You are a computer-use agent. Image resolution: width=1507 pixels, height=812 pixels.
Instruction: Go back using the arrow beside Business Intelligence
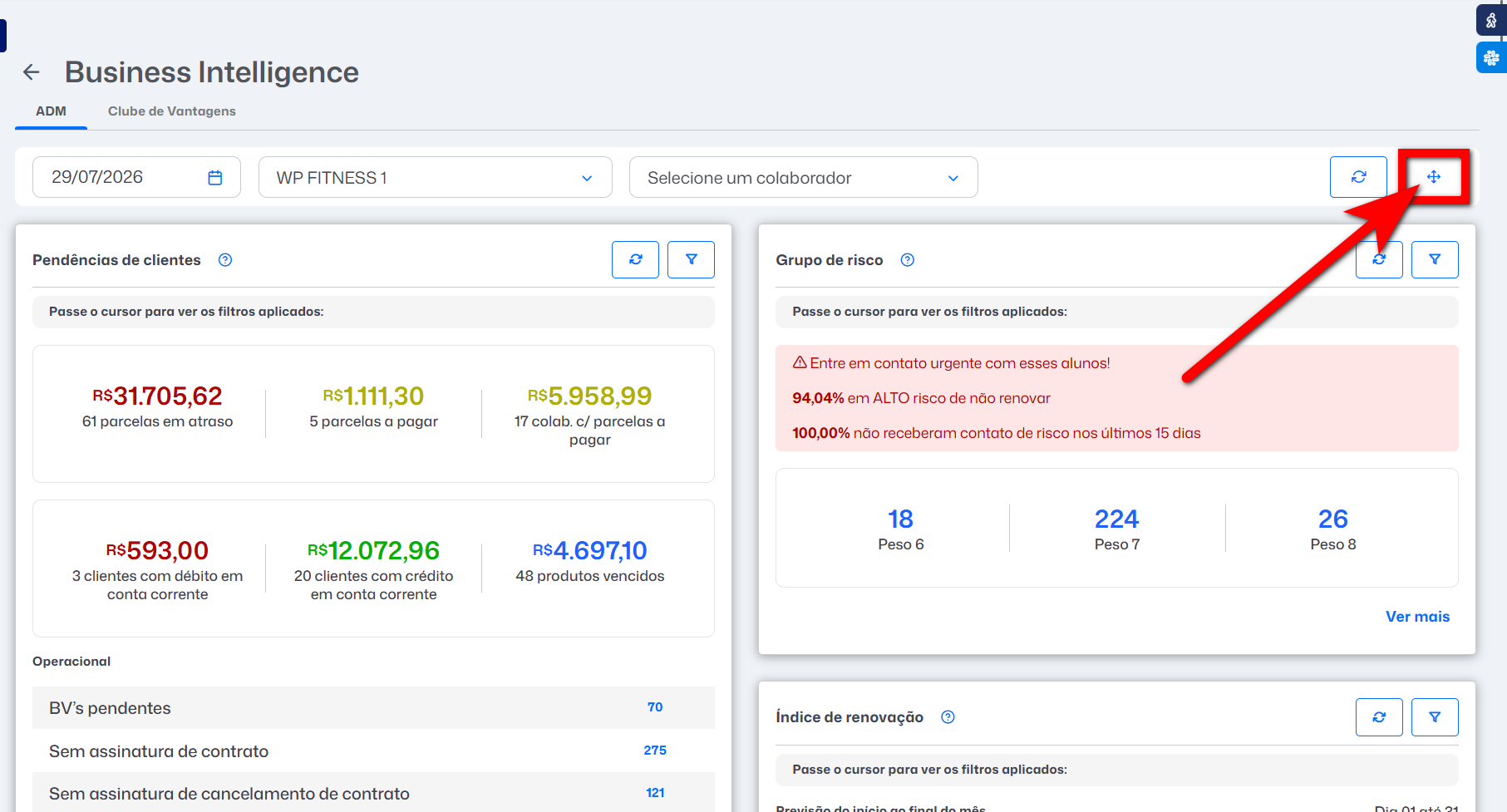(32, 72)
